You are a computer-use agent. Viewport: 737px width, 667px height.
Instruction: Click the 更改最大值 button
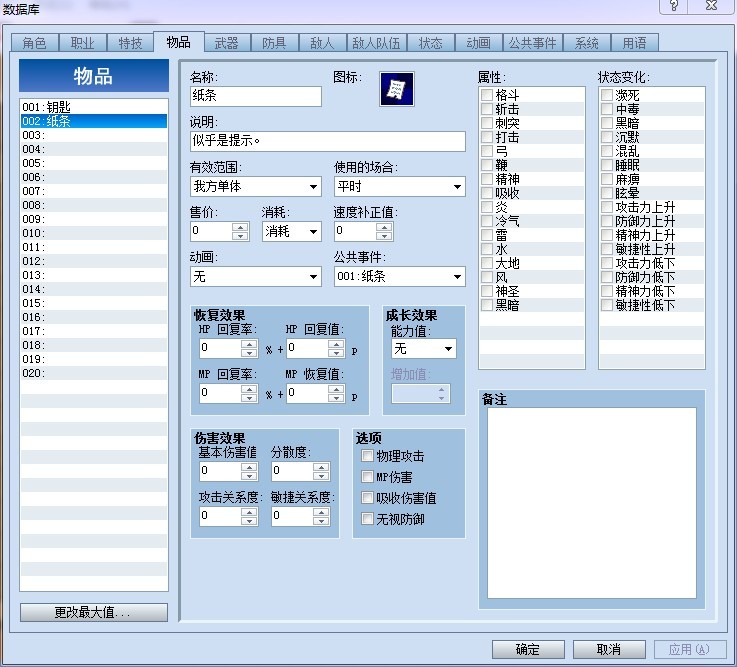tap(94, 612)
